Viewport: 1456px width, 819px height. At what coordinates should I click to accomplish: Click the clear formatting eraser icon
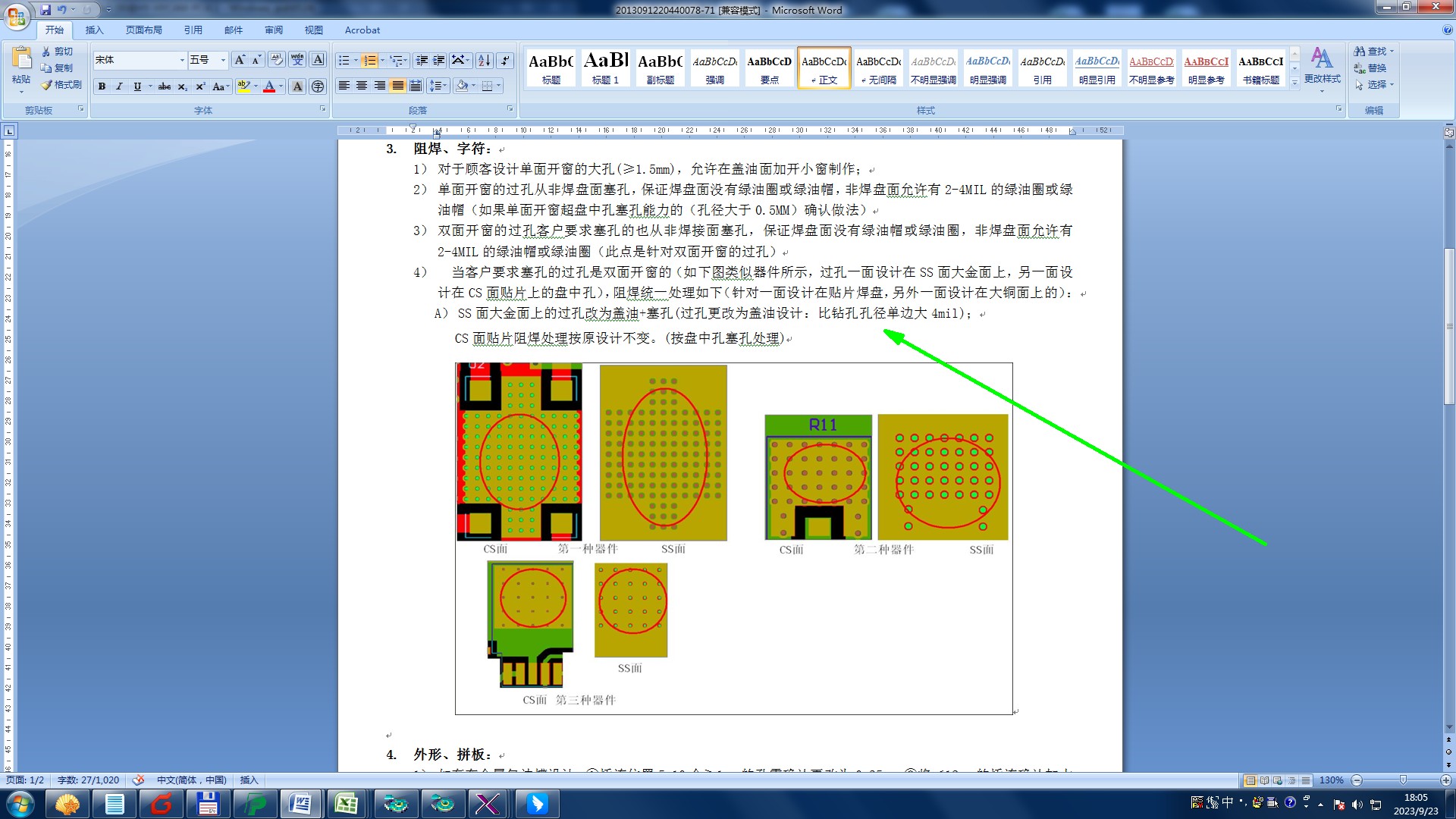277,60
